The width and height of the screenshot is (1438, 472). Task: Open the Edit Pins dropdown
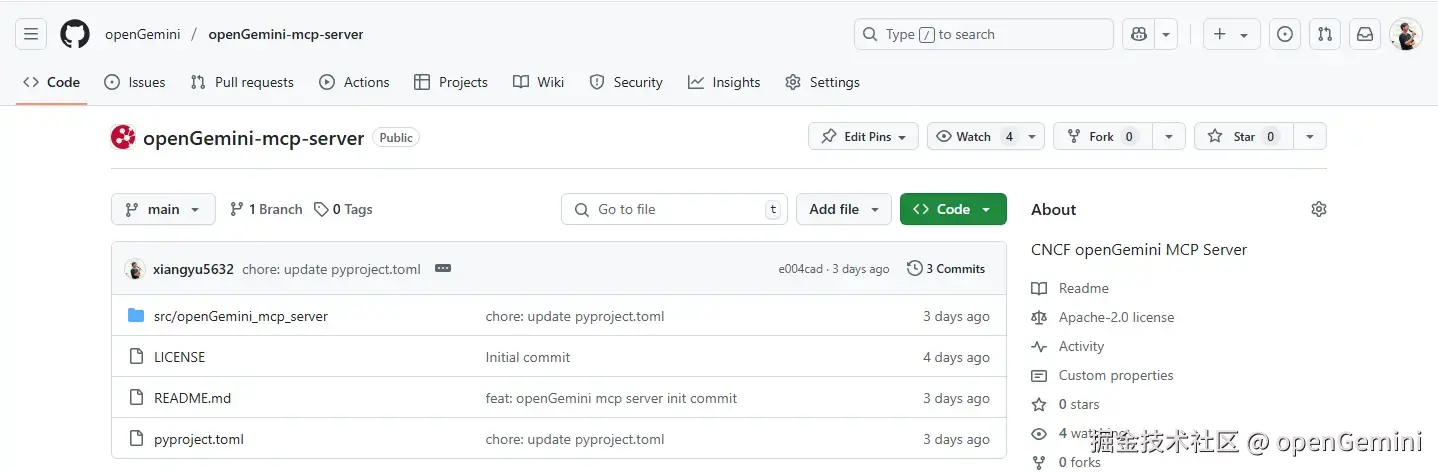click(863, 137)
